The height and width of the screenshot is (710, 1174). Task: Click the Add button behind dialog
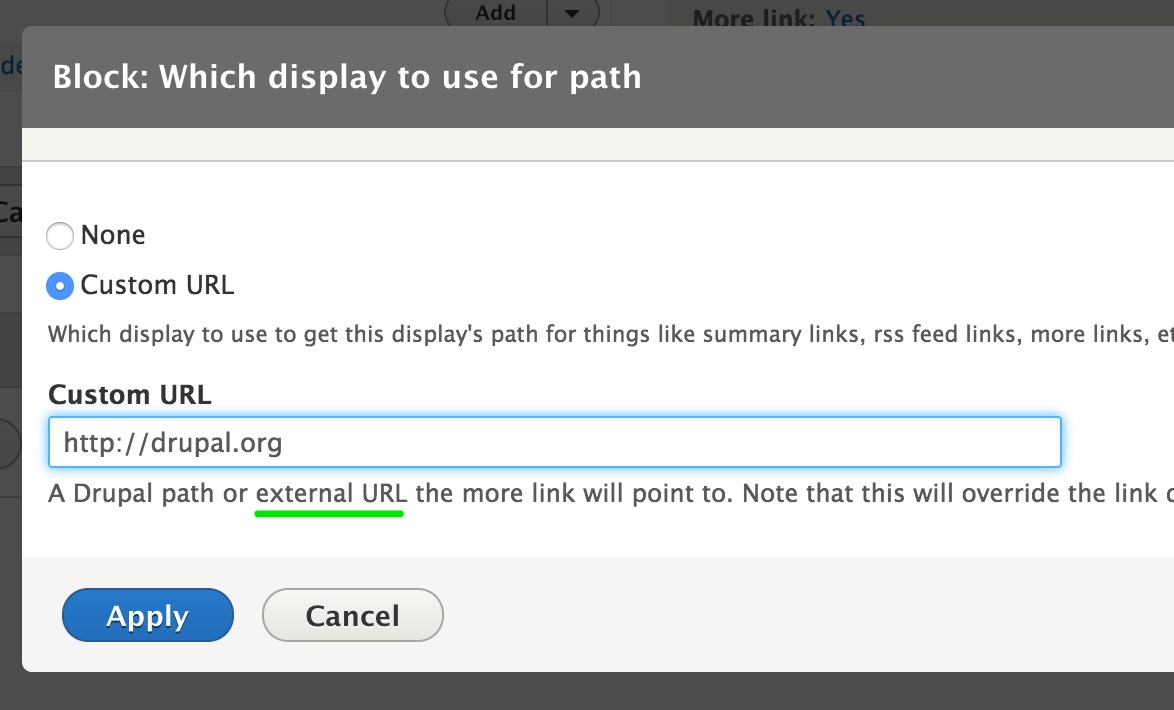tap(496, 13)
